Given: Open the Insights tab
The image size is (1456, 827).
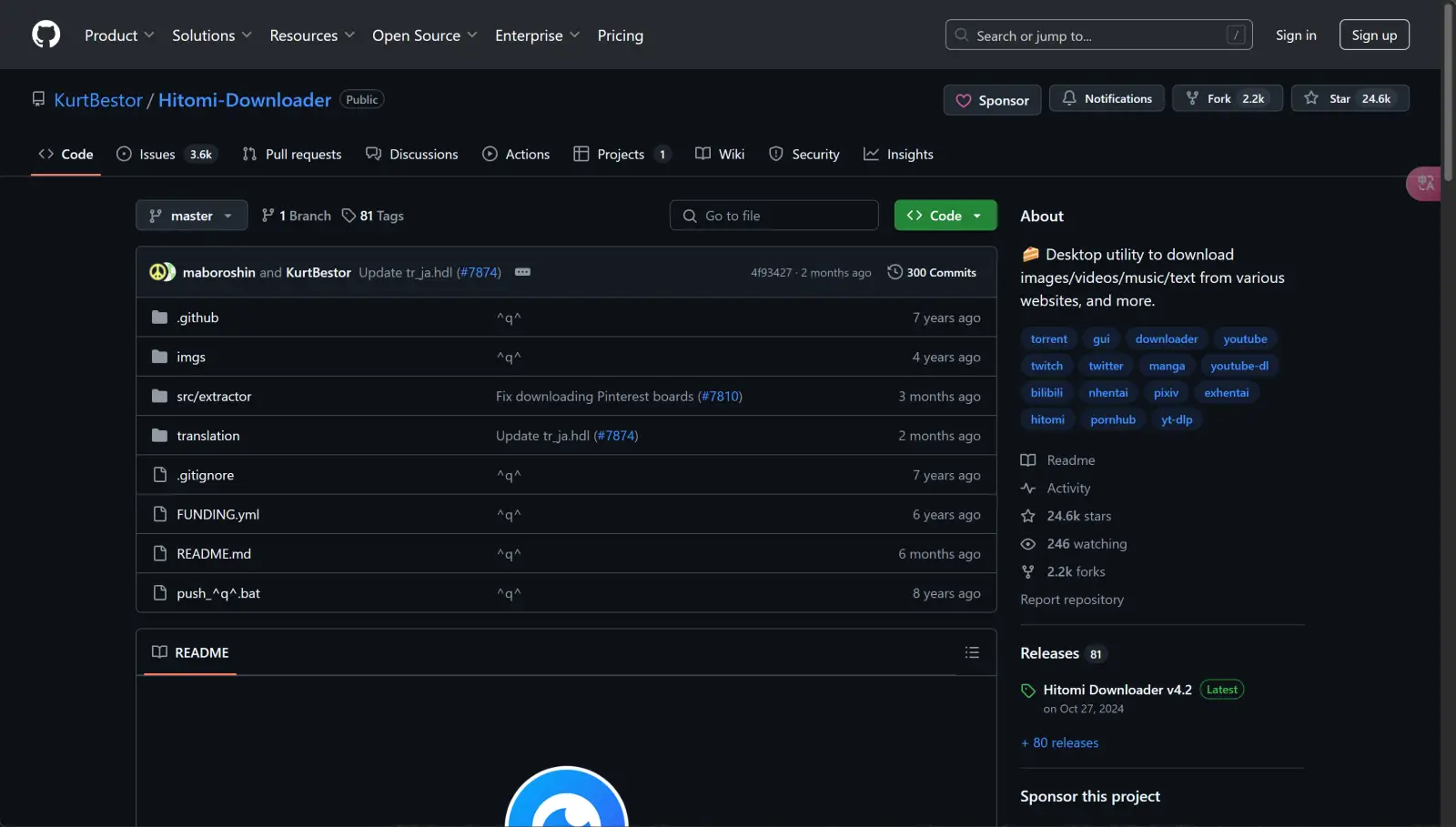Looking at the screenshot, I should 898,155.
